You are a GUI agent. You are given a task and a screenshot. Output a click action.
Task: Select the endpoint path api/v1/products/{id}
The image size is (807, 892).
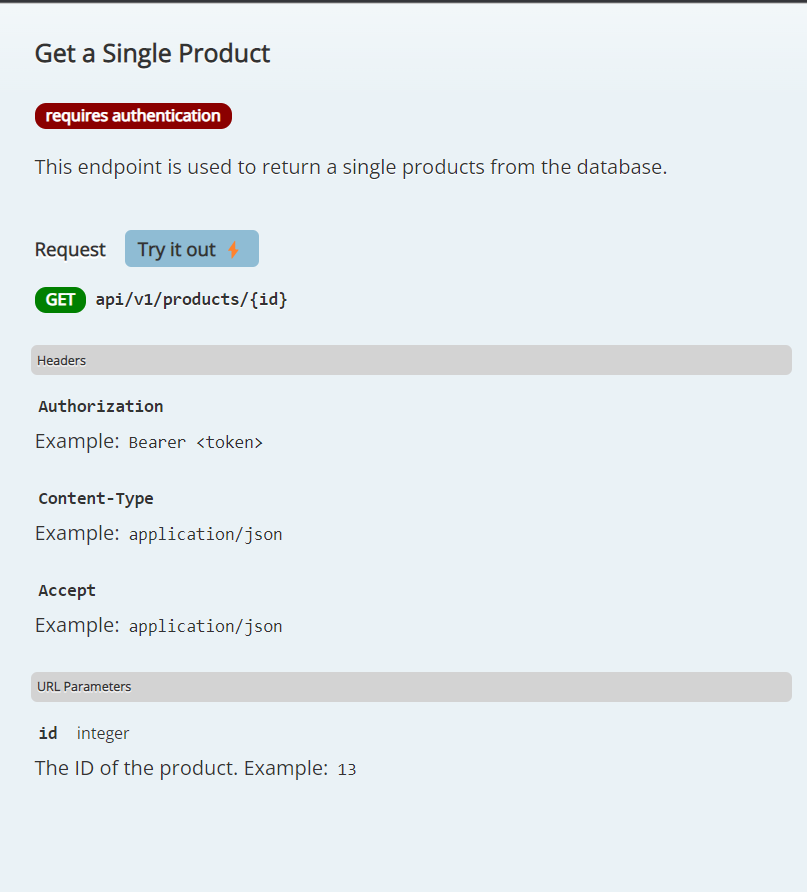pos(190,299)
